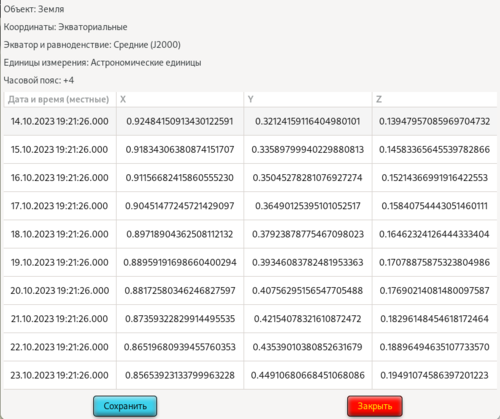Select X value 0.91156682415860555230
Image resolution: width=500 pixels, height=419 pixels.
pyautogui.click(x=180, y=178)
